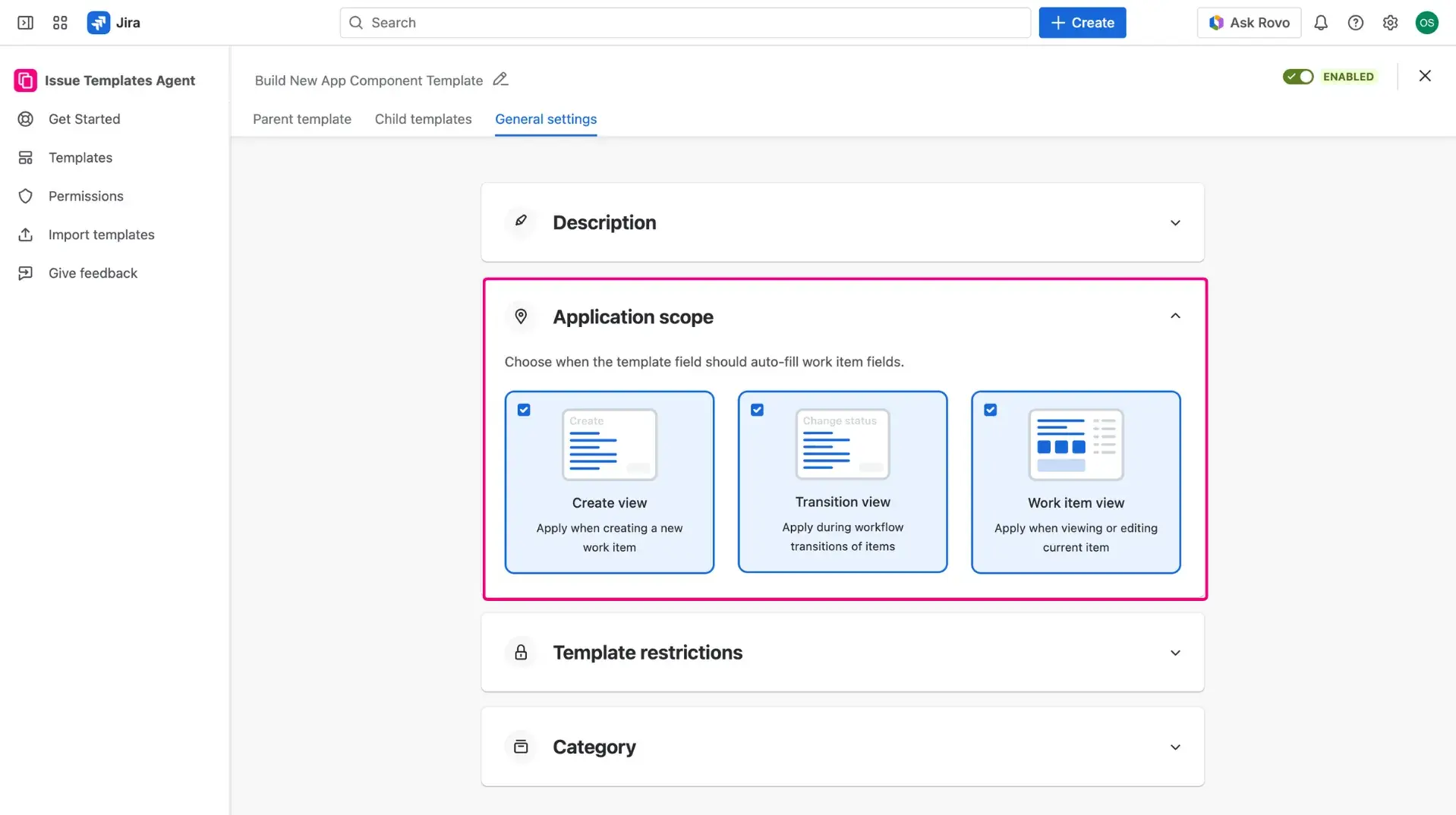Viewport: 1456px width, 815px height.
Task: Open the Templates section icon
Action: pos(26,157)
